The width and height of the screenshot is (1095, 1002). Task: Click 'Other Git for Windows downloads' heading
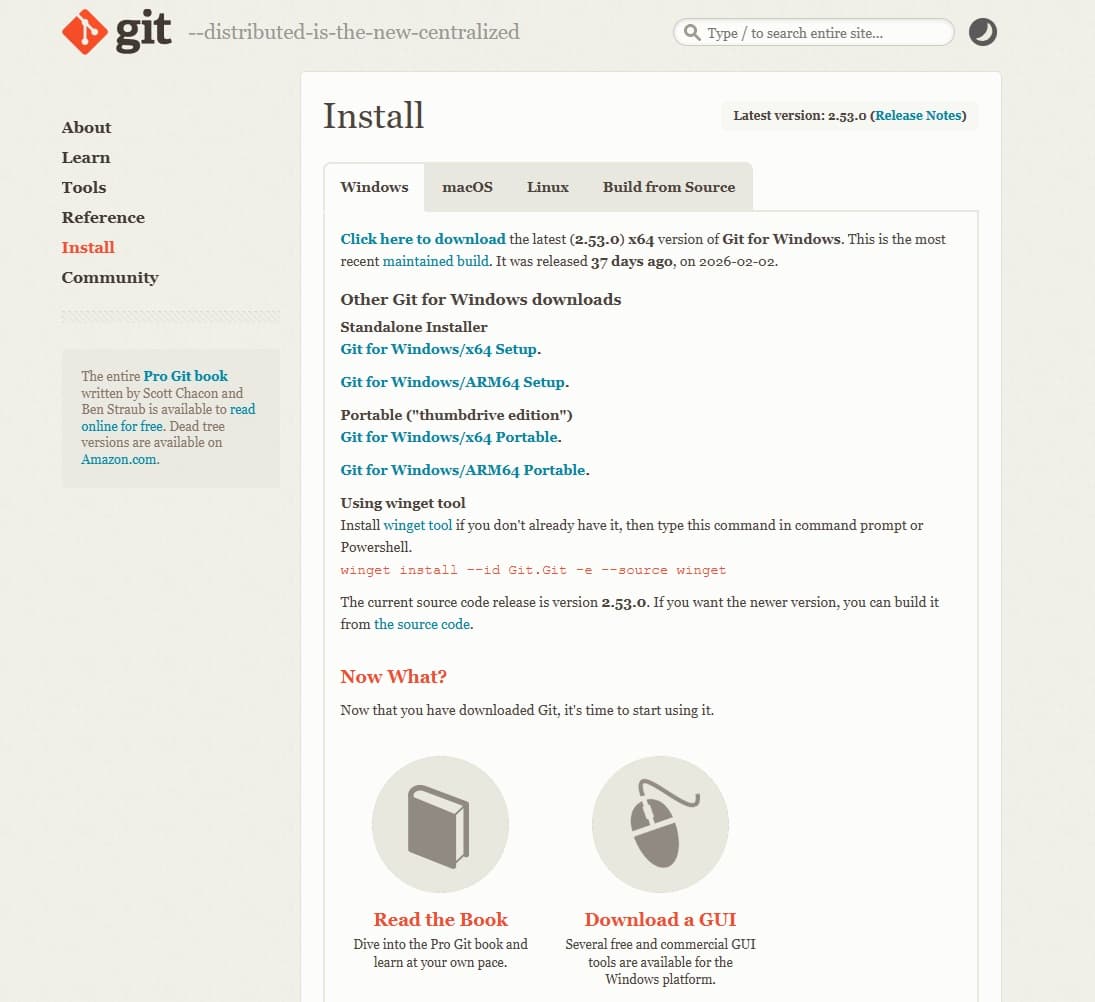[480, 299]
